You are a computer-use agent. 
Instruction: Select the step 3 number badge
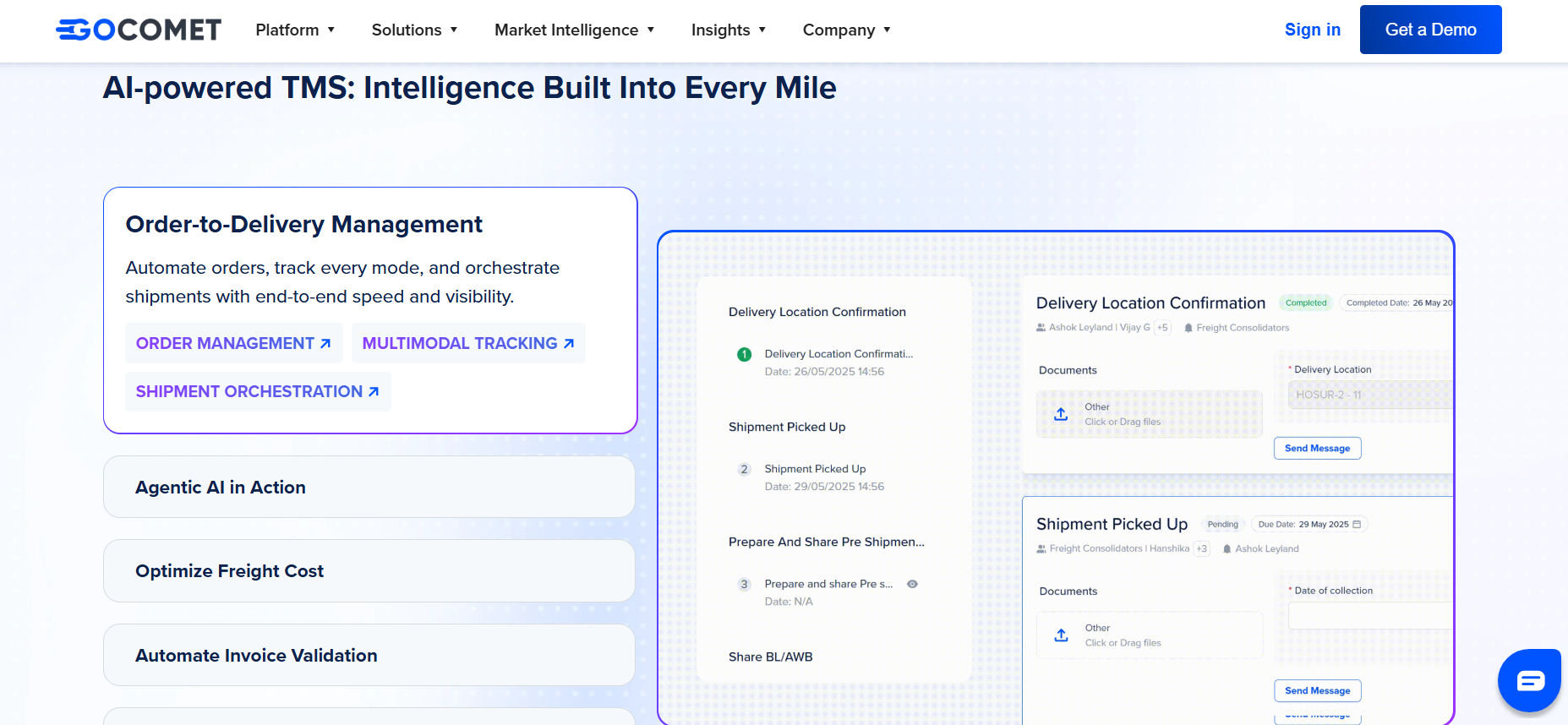744,584
